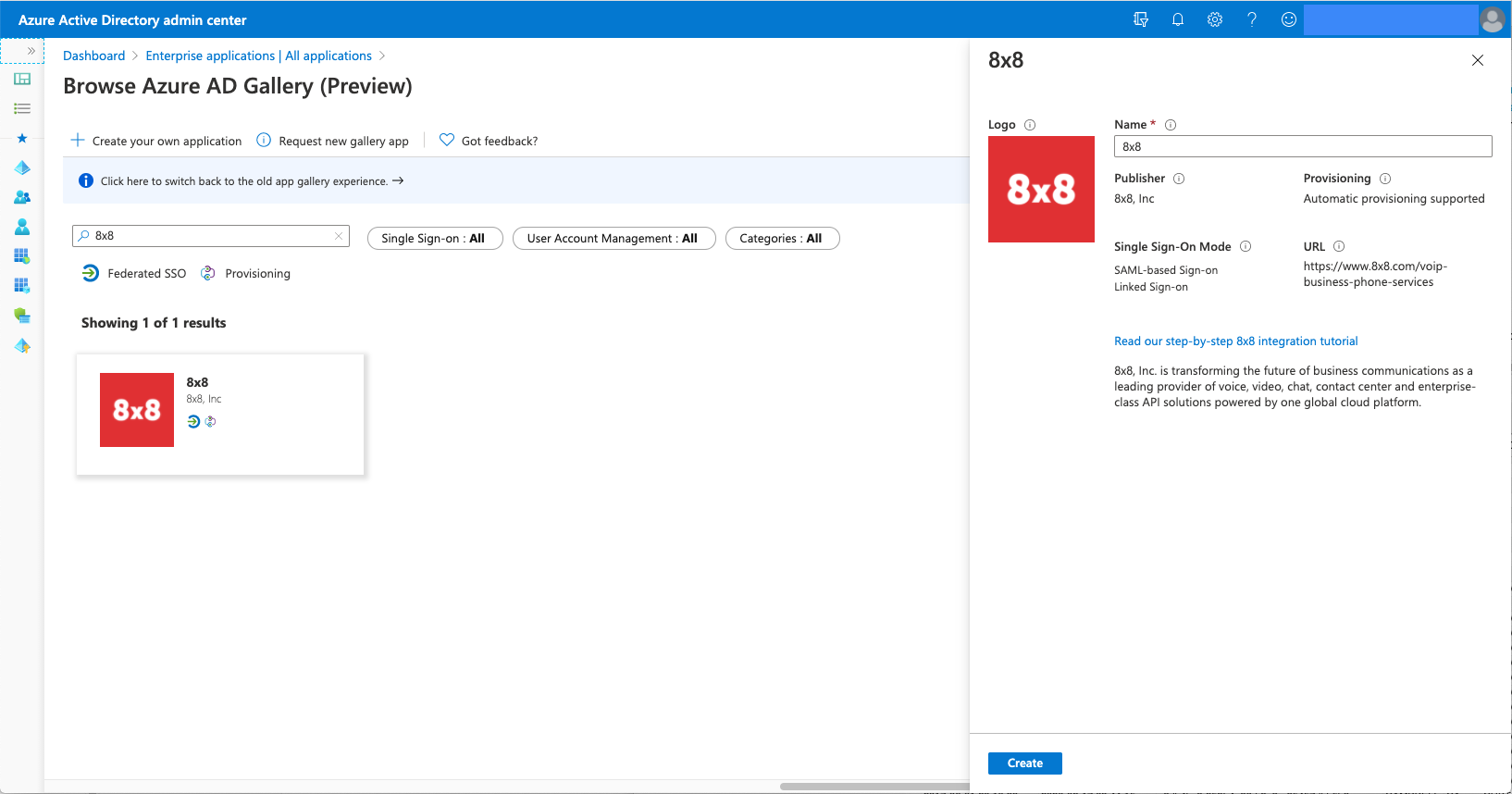Screen dimensions: 1512x794
Task: Click 'Linked Sign-on' text
Action: click(x=1151, y=287)
